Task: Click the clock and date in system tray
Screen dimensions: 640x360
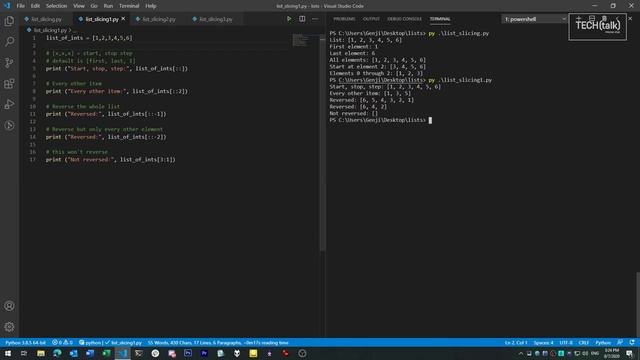Action: (x=611, y=353)
